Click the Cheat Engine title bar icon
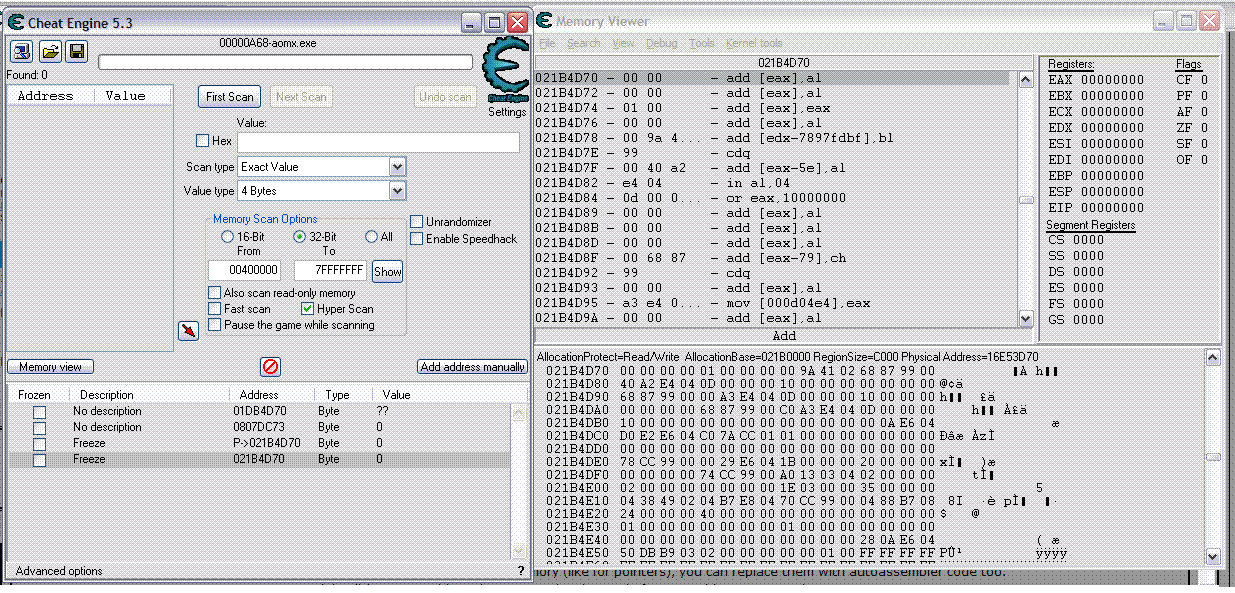 [16, 22]
